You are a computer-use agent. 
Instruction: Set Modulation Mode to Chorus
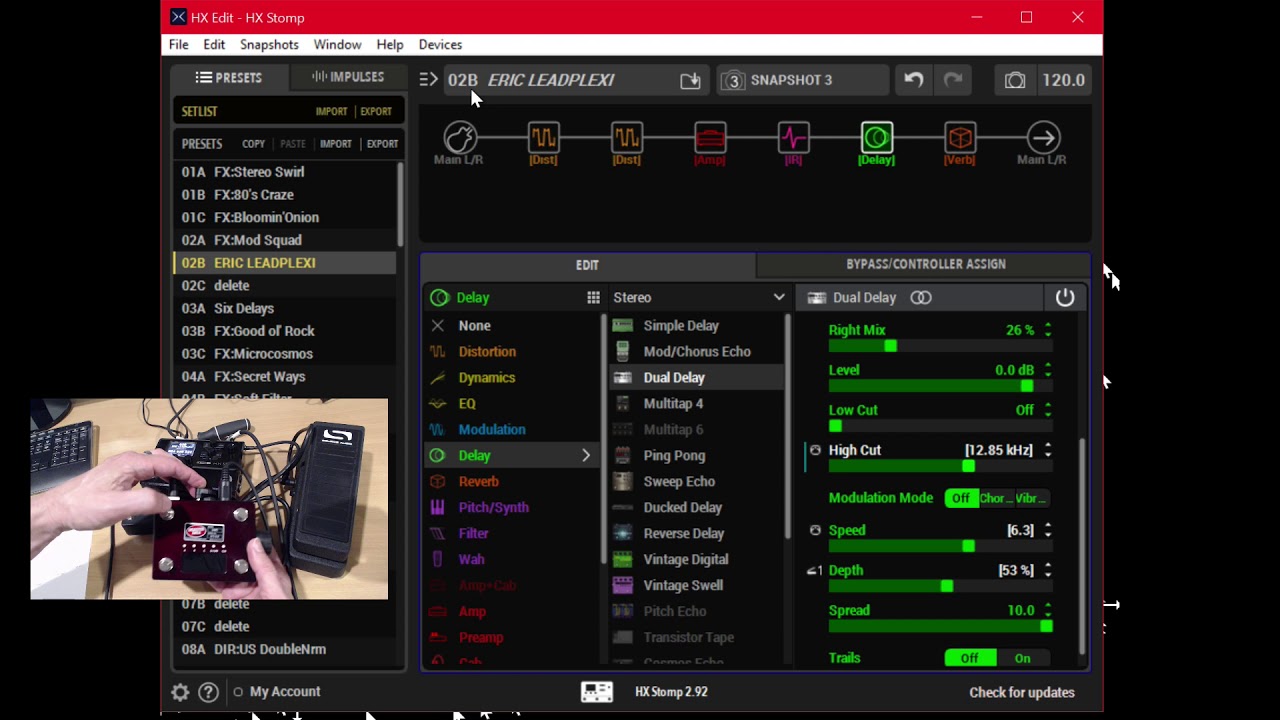995,498
